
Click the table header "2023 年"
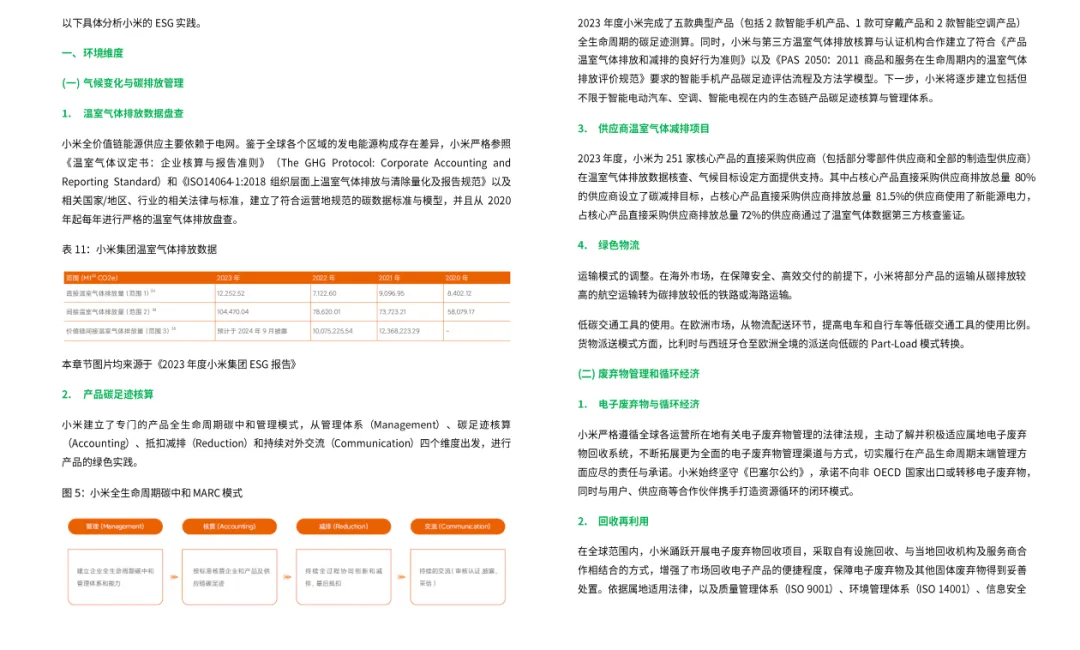click(228, 278)
